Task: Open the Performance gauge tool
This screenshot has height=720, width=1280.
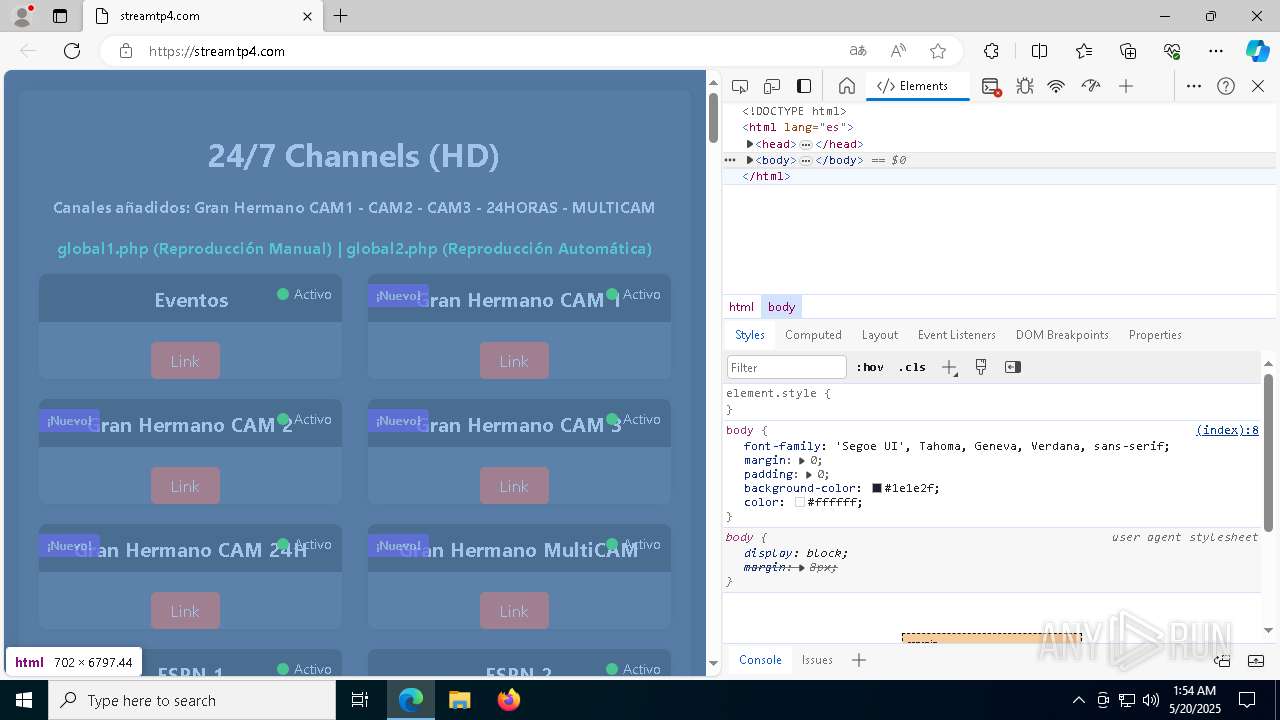Action: (x=1091, y=86)
